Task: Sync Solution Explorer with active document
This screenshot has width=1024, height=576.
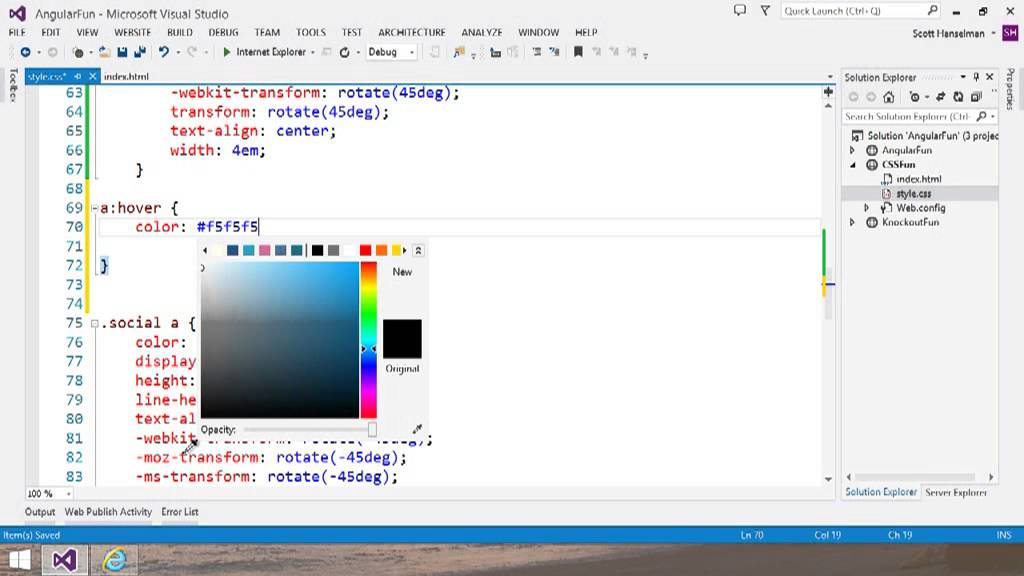Action: point(940,97)
